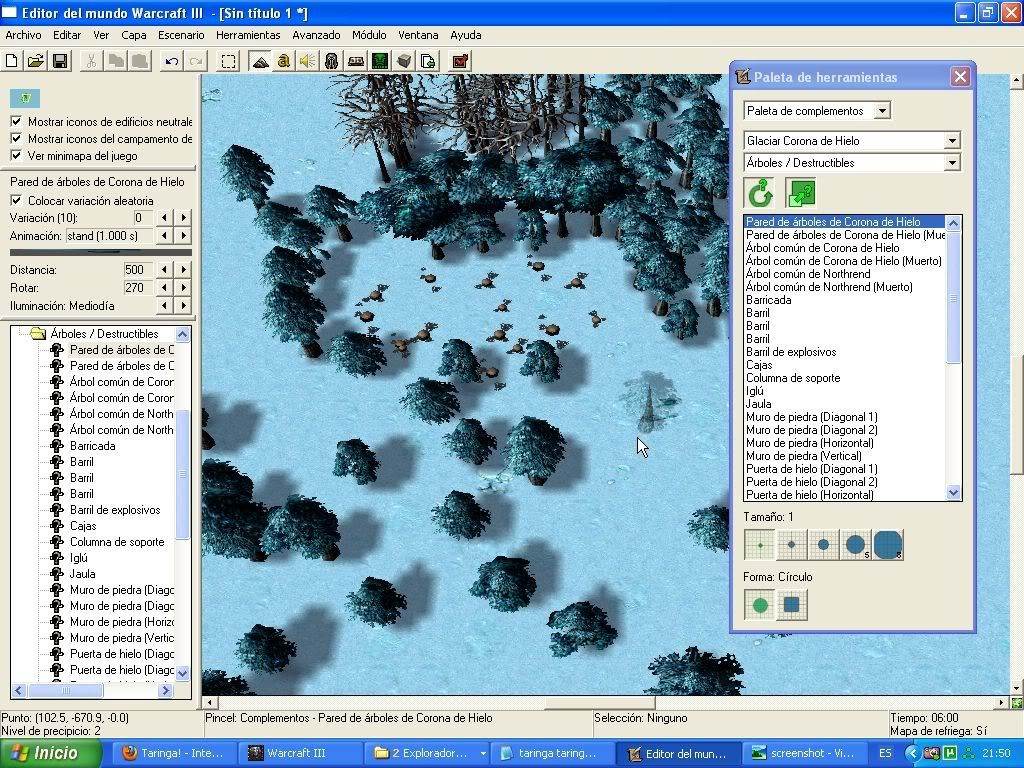This screenshot has height=768, width=1024.
Task: Select Cajas in the left tree
Action: tap(83, 526)
